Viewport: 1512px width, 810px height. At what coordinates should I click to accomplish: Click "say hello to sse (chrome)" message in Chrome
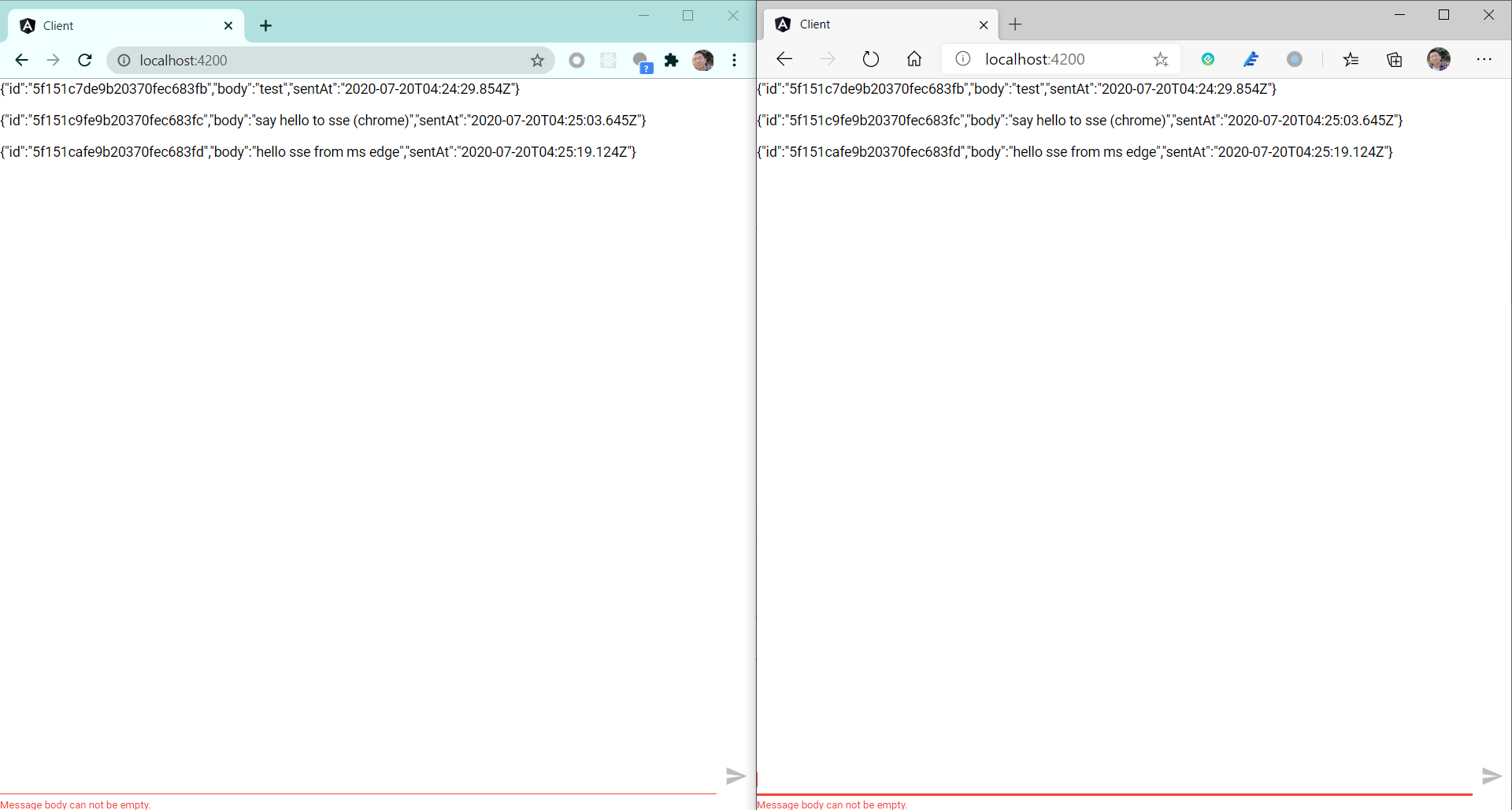323,121
